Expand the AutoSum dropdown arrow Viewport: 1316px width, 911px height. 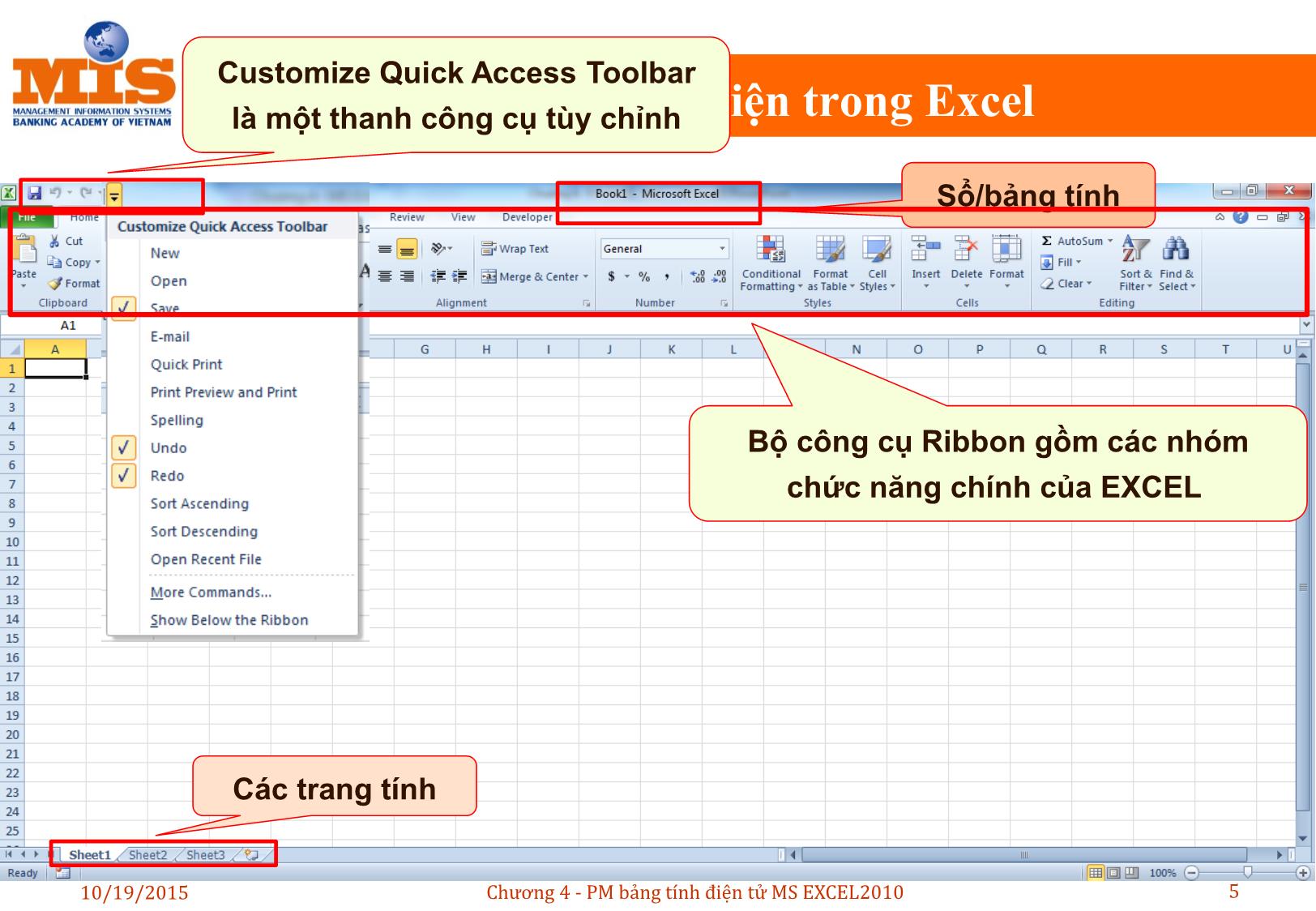pyautogui.click(x=1110, y=241)
